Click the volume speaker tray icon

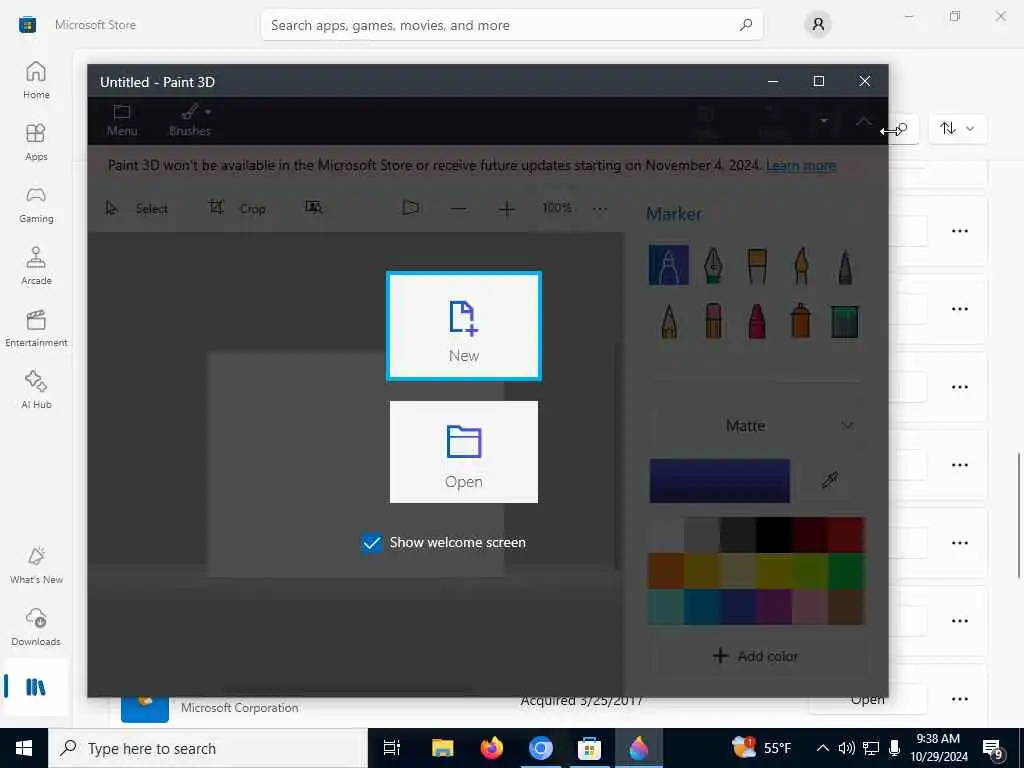click(846, 748)
